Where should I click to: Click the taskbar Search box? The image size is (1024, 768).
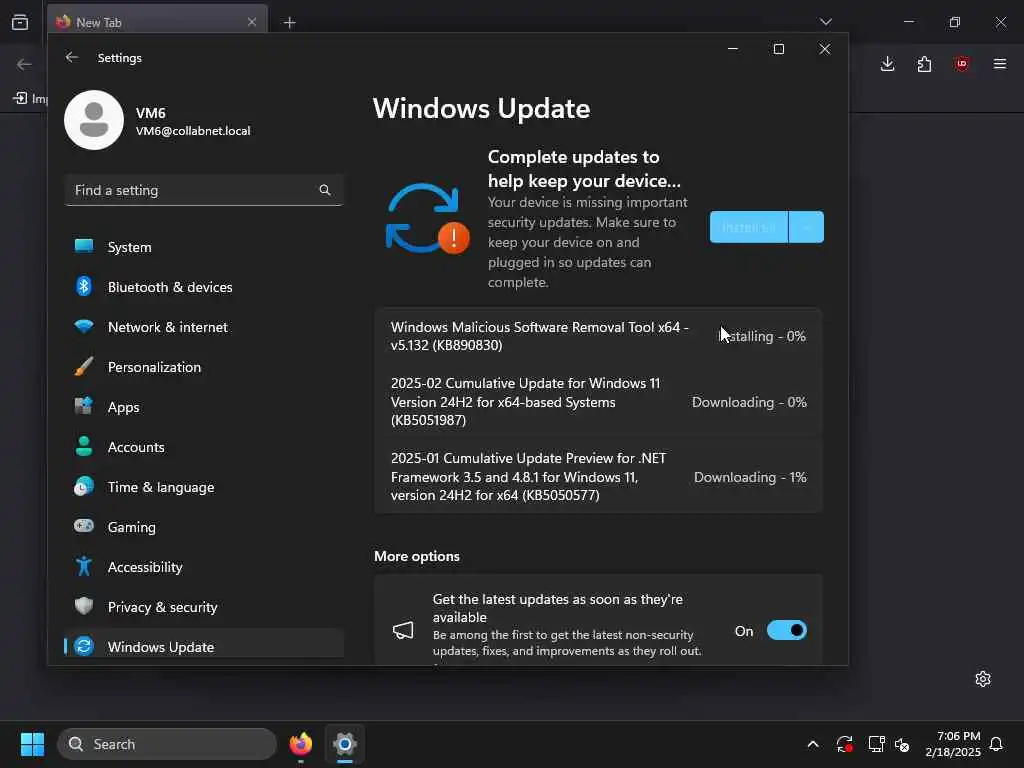click(x=167, y=744)
